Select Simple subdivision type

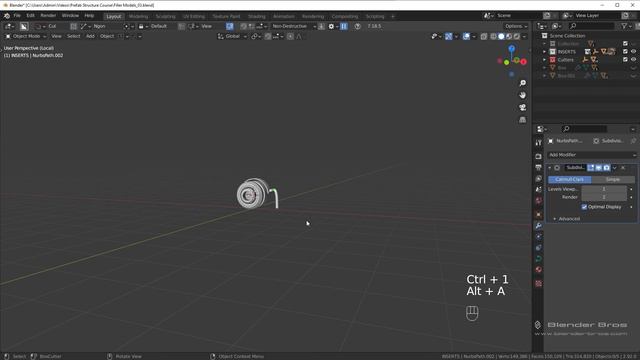pyautogui.click(x=613, y=180)
